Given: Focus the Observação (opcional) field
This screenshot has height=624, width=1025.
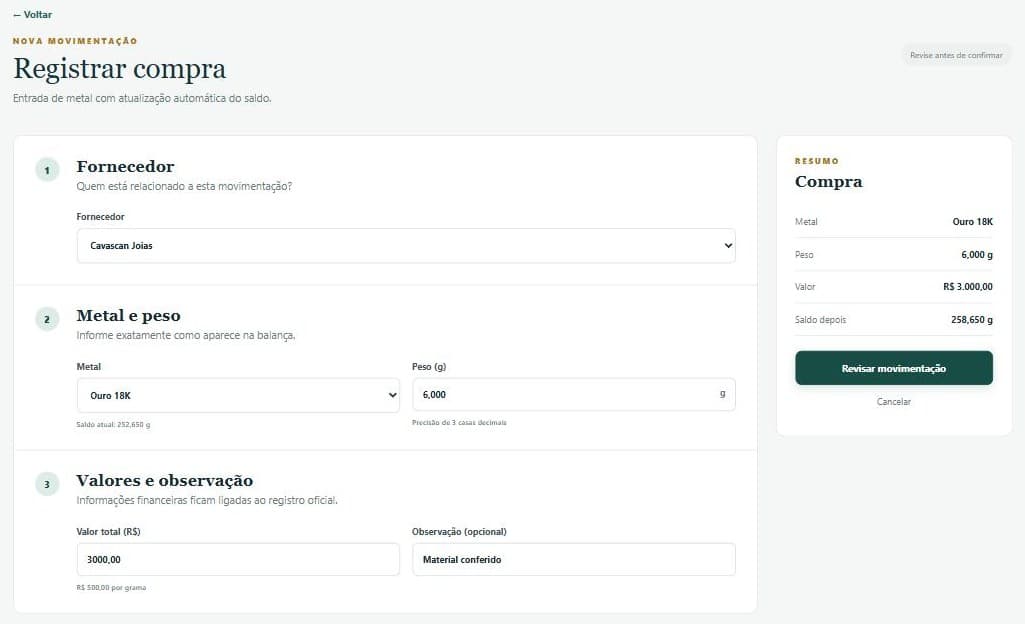Looking at the screenshot, I should pyautogui.click(x=573, y=559).
